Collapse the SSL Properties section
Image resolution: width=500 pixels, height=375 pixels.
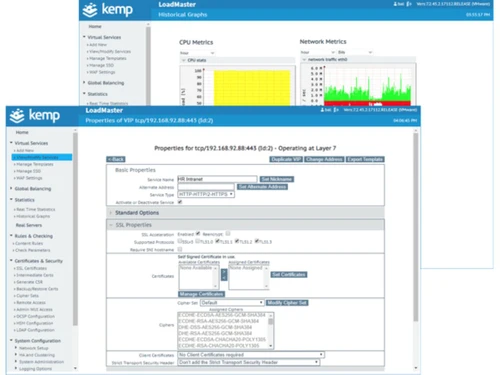[x=245, y=225]
